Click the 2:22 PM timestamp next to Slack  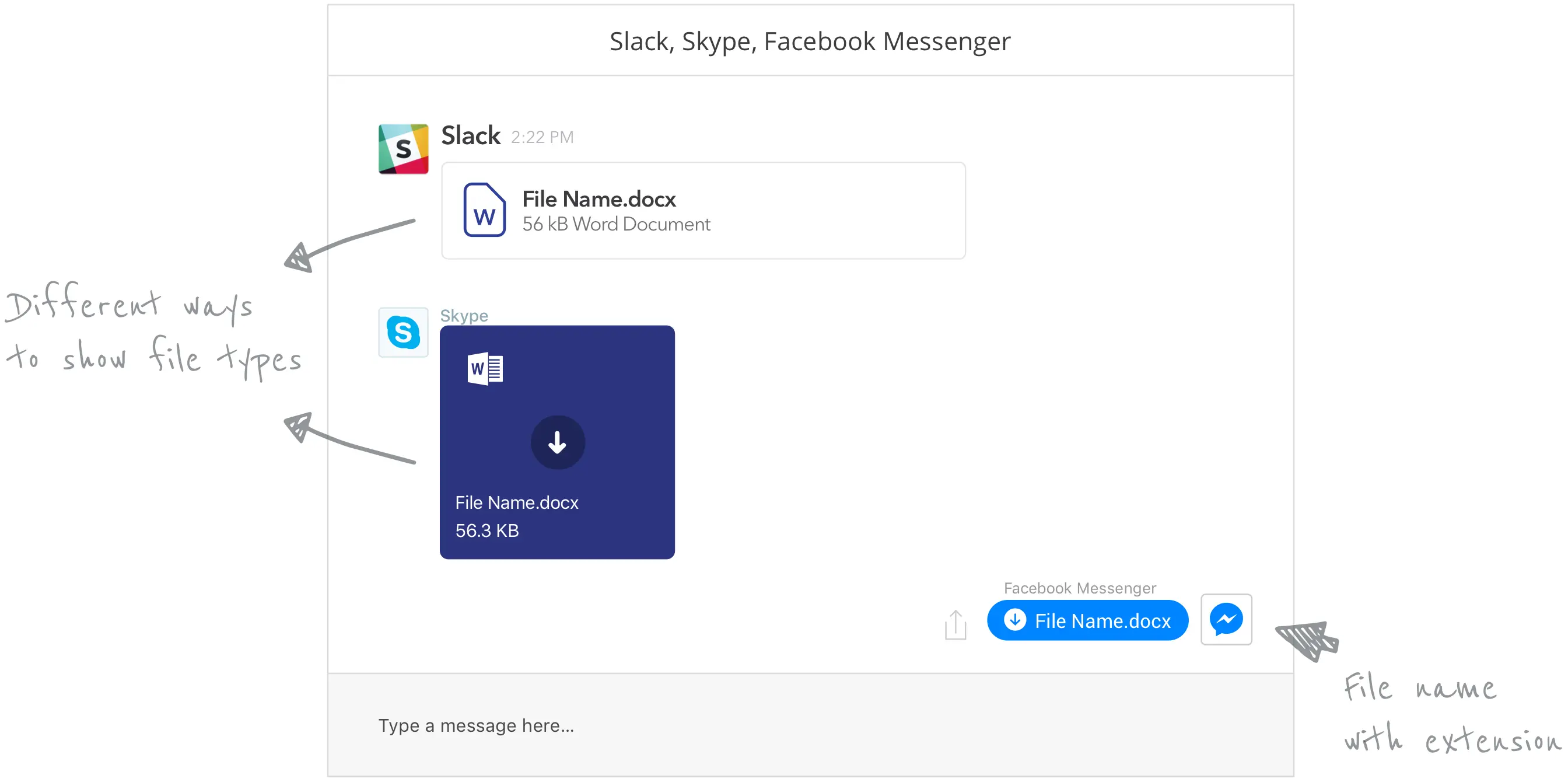[542, 137]
